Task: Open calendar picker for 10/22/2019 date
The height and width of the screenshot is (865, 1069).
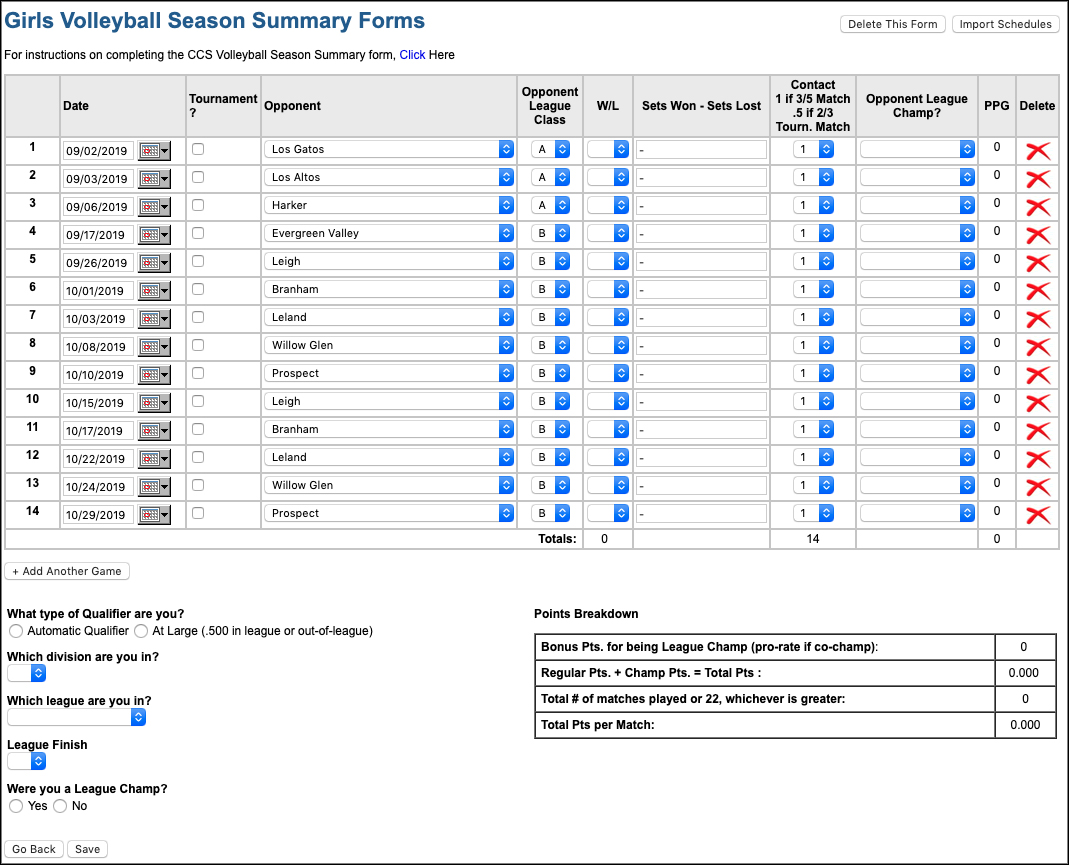Action: 154,458
